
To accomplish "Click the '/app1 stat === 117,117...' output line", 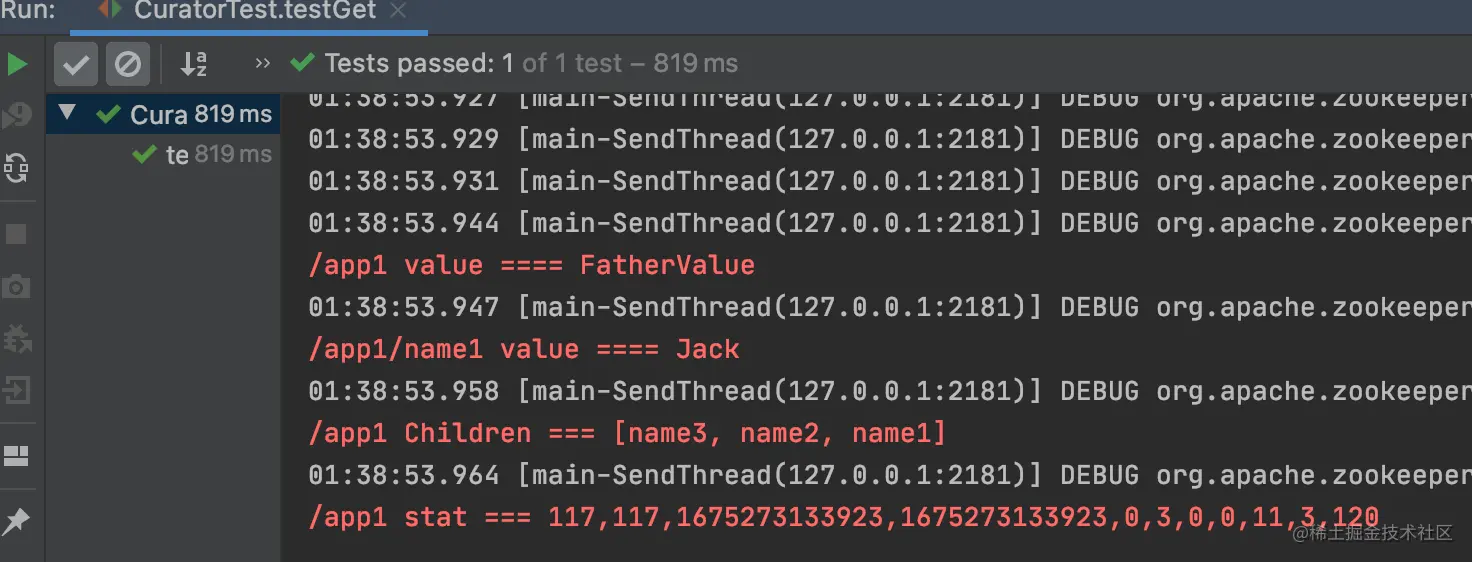I will 844,517.
